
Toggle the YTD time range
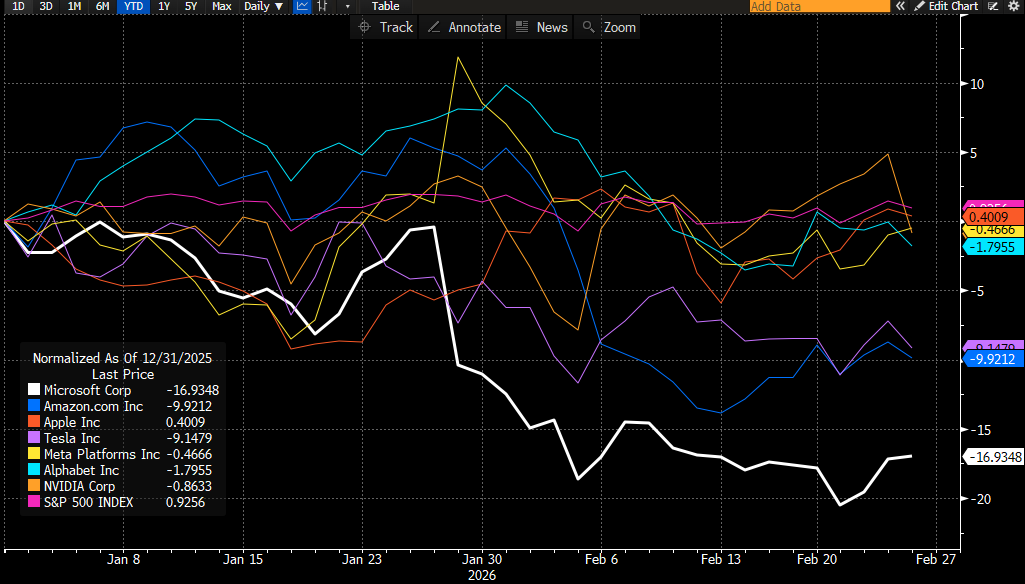pyautogui.click(x=131, y=6)
